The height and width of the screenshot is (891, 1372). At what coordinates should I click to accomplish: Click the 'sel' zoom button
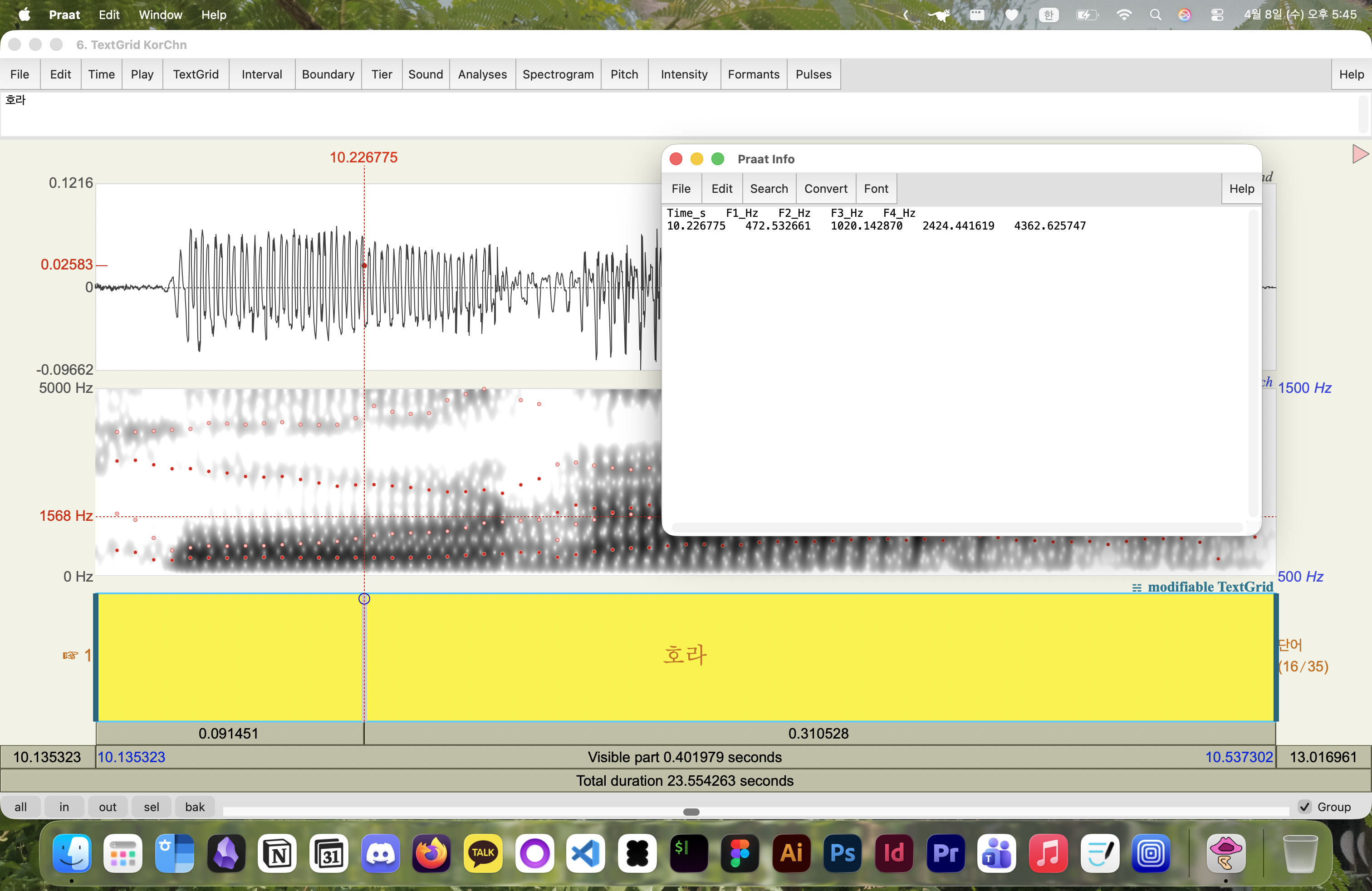[151, 807]
